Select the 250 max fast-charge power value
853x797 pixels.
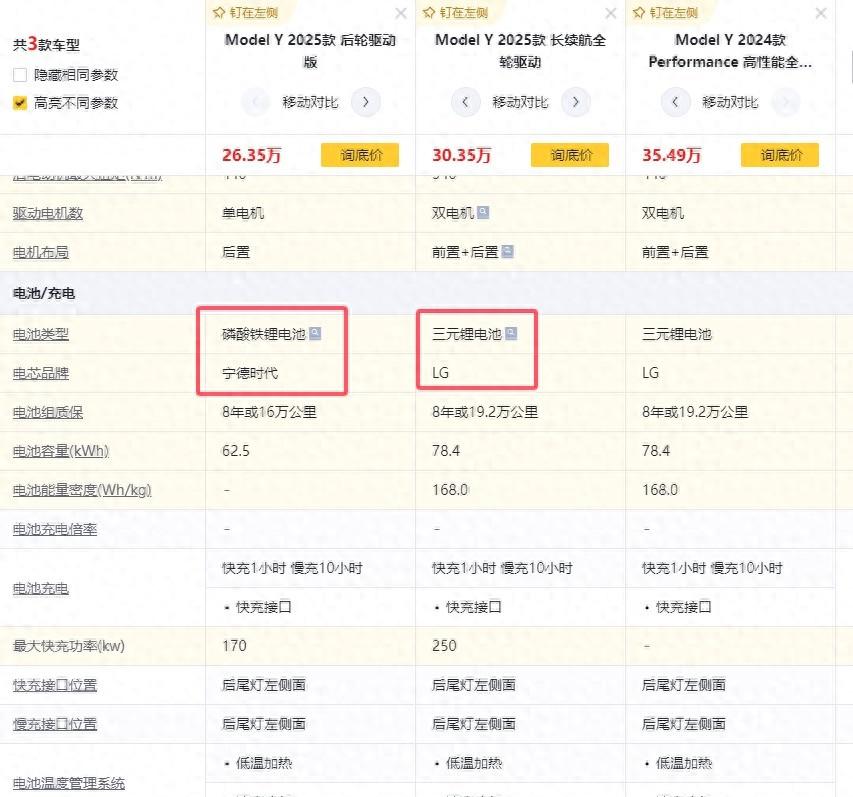point(444,646)
